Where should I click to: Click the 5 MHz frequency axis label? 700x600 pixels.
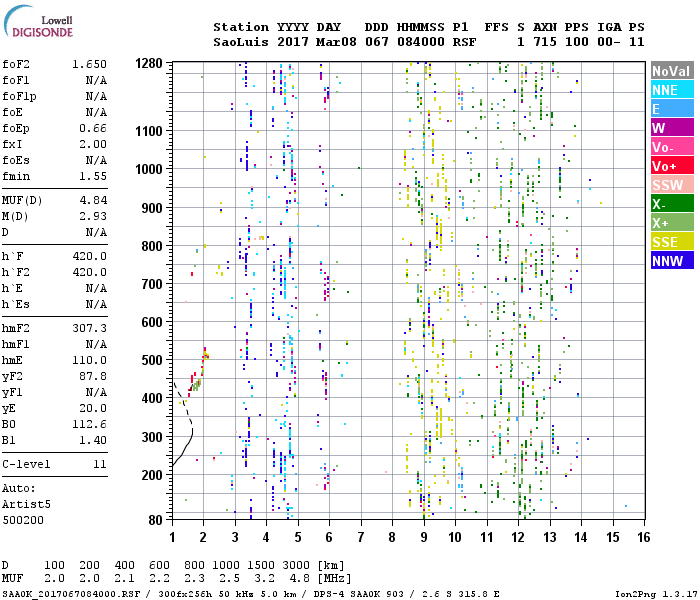click(x=298, y=537)
